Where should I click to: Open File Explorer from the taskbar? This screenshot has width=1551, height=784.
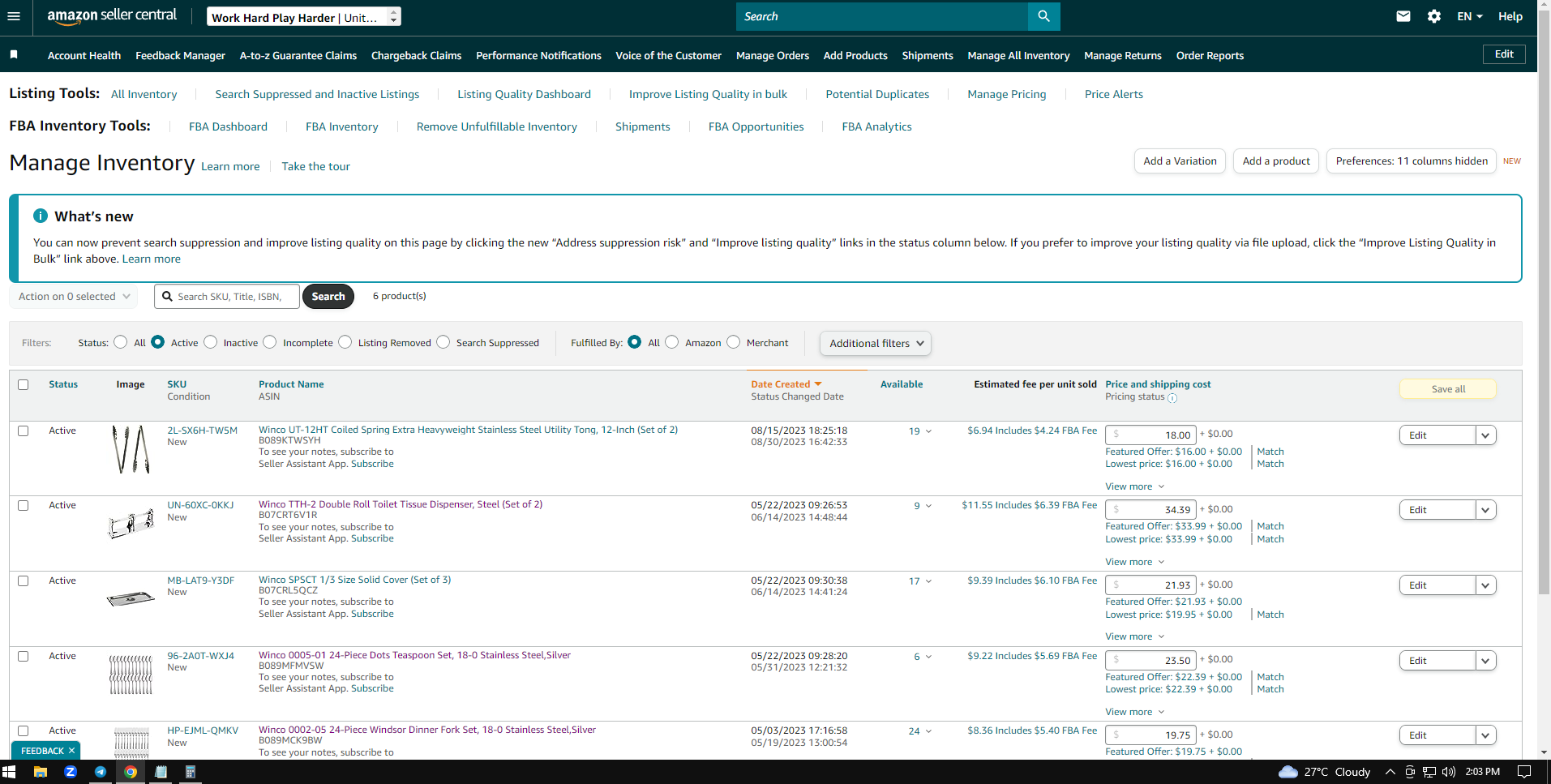[40, 772]
